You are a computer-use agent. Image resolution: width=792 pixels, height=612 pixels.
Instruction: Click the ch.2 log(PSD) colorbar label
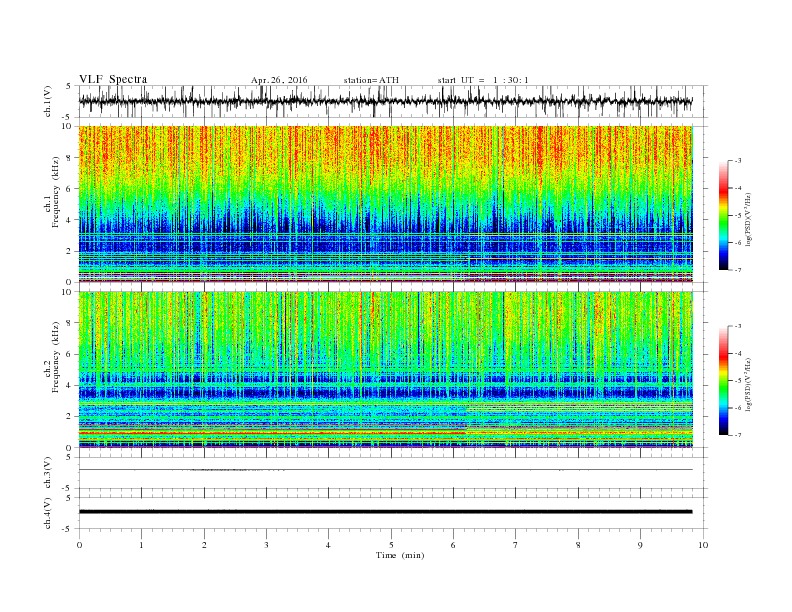748,384
